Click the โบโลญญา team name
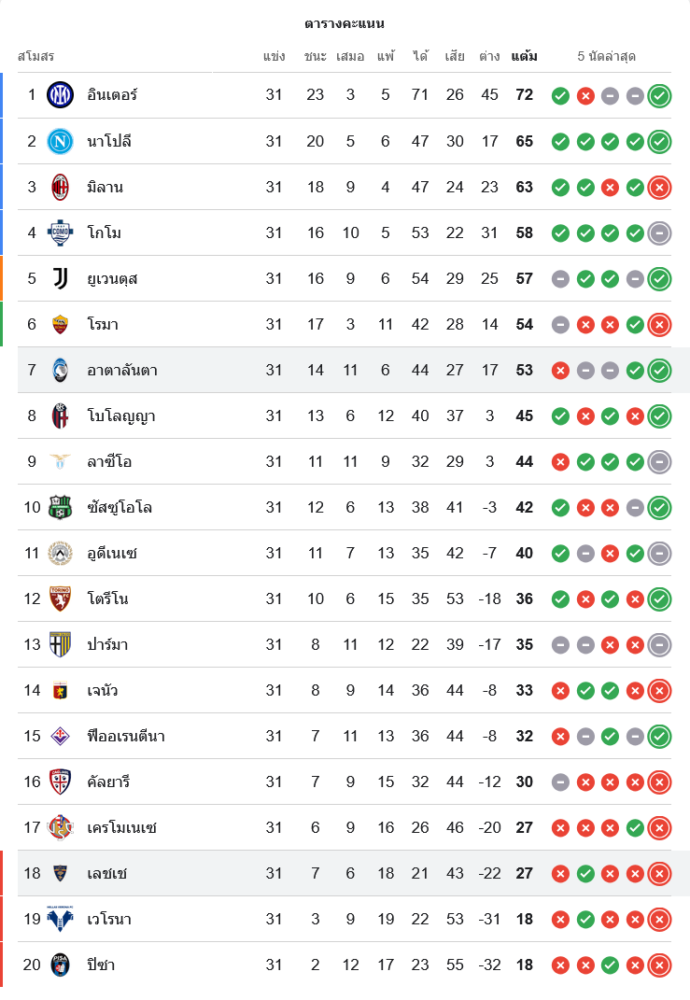Image resolution: width=690 pixels, height=1000 pixels. coord(121,416)
